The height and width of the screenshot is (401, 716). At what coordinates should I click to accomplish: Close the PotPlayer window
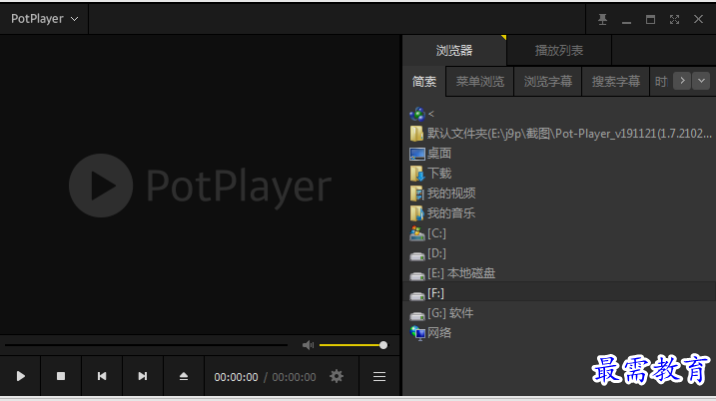(698, 19)
